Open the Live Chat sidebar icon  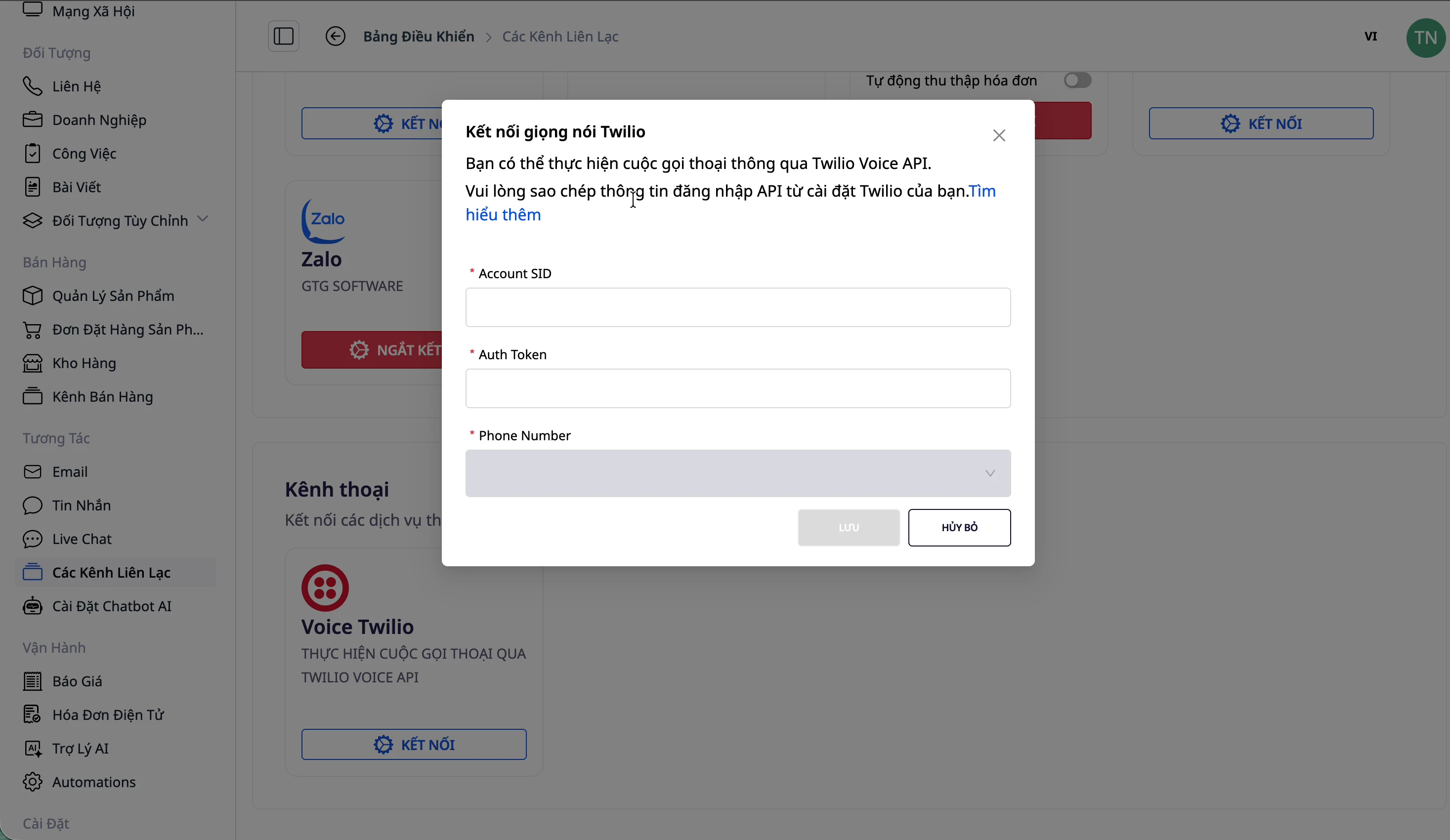(32, 539)
